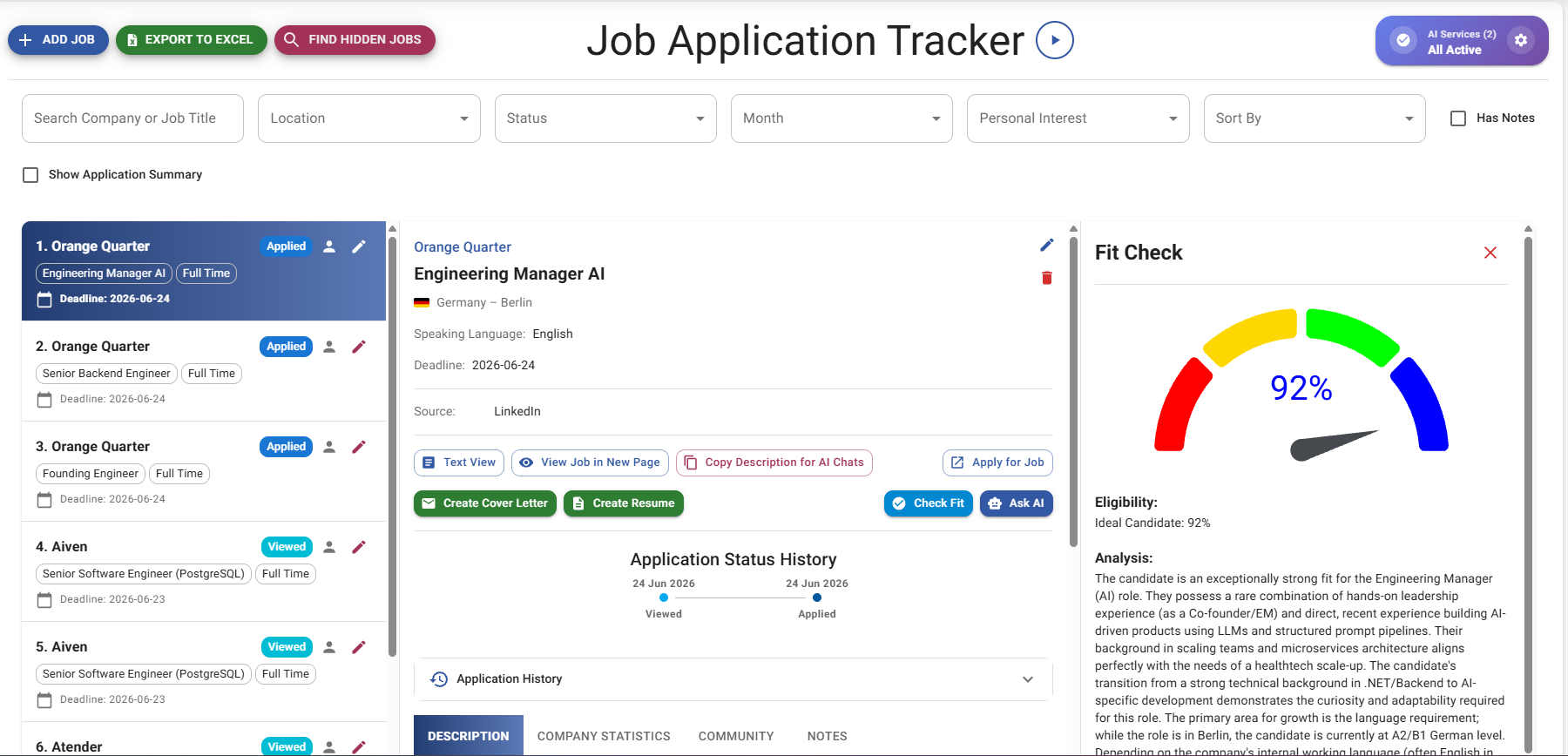Open the Personal Interest dropdown
The height and width of the screenshot is (756, 1568).
click(1078, 118)
